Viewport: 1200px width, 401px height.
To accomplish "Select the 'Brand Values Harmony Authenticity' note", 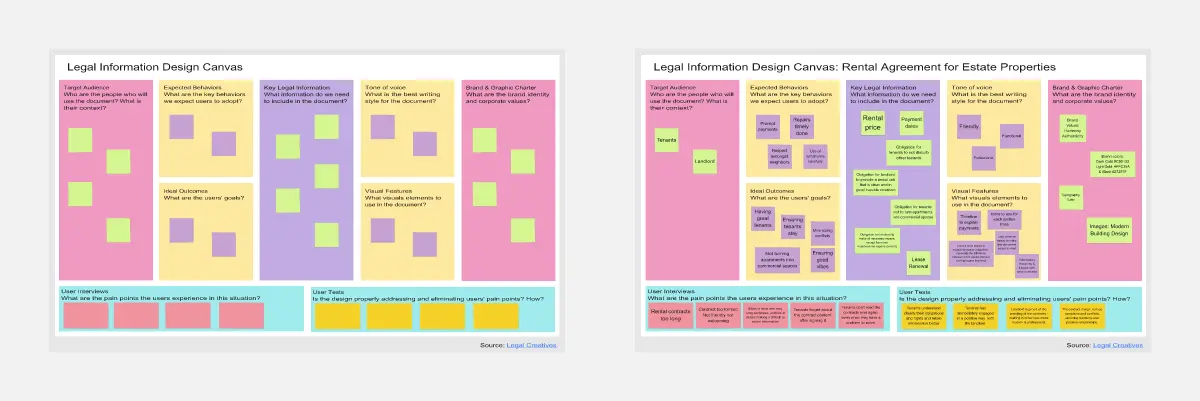I will [x=1071, y=127].
